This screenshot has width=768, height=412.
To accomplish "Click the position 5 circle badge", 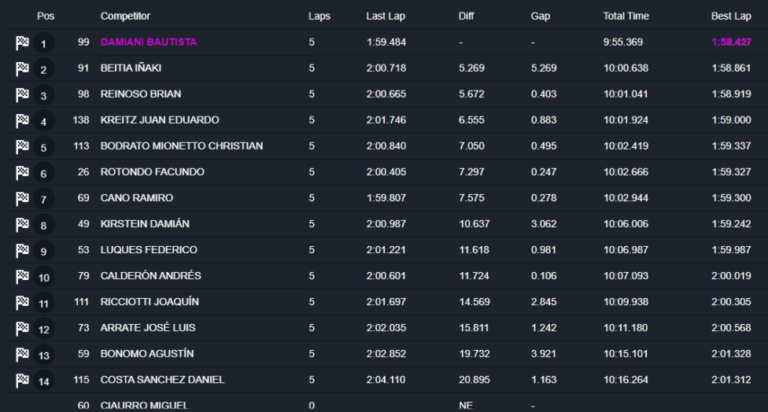I will click(x=44, y=147).
